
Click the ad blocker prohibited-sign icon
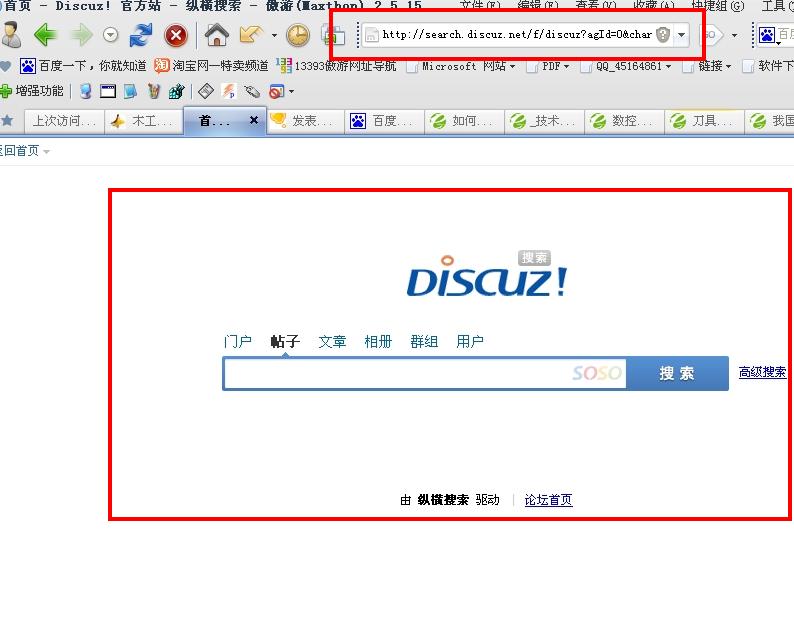[x=276, y=92]
